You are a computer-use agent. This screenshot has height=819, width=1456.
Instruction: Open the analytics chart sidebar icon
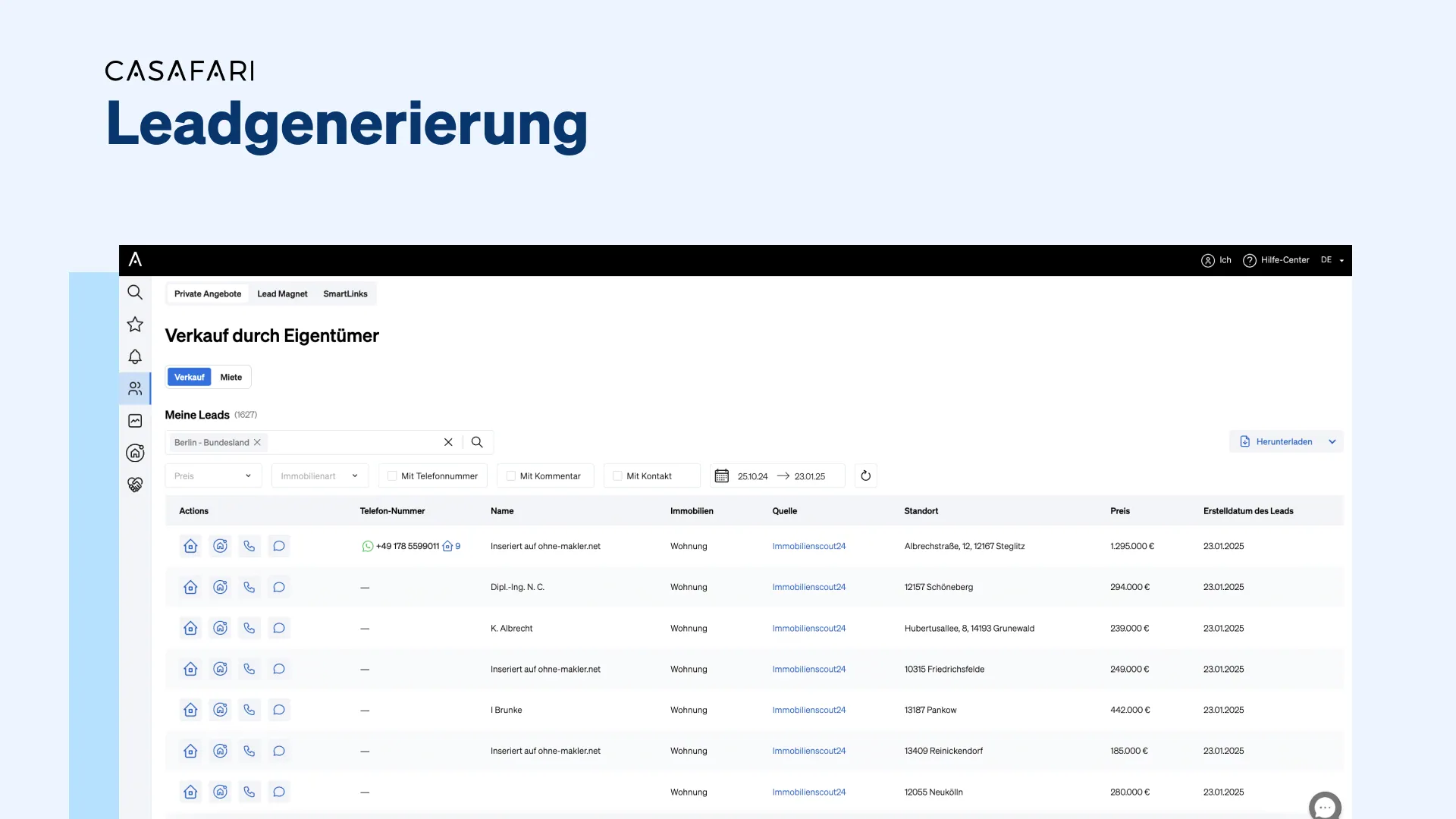[135, 421]
